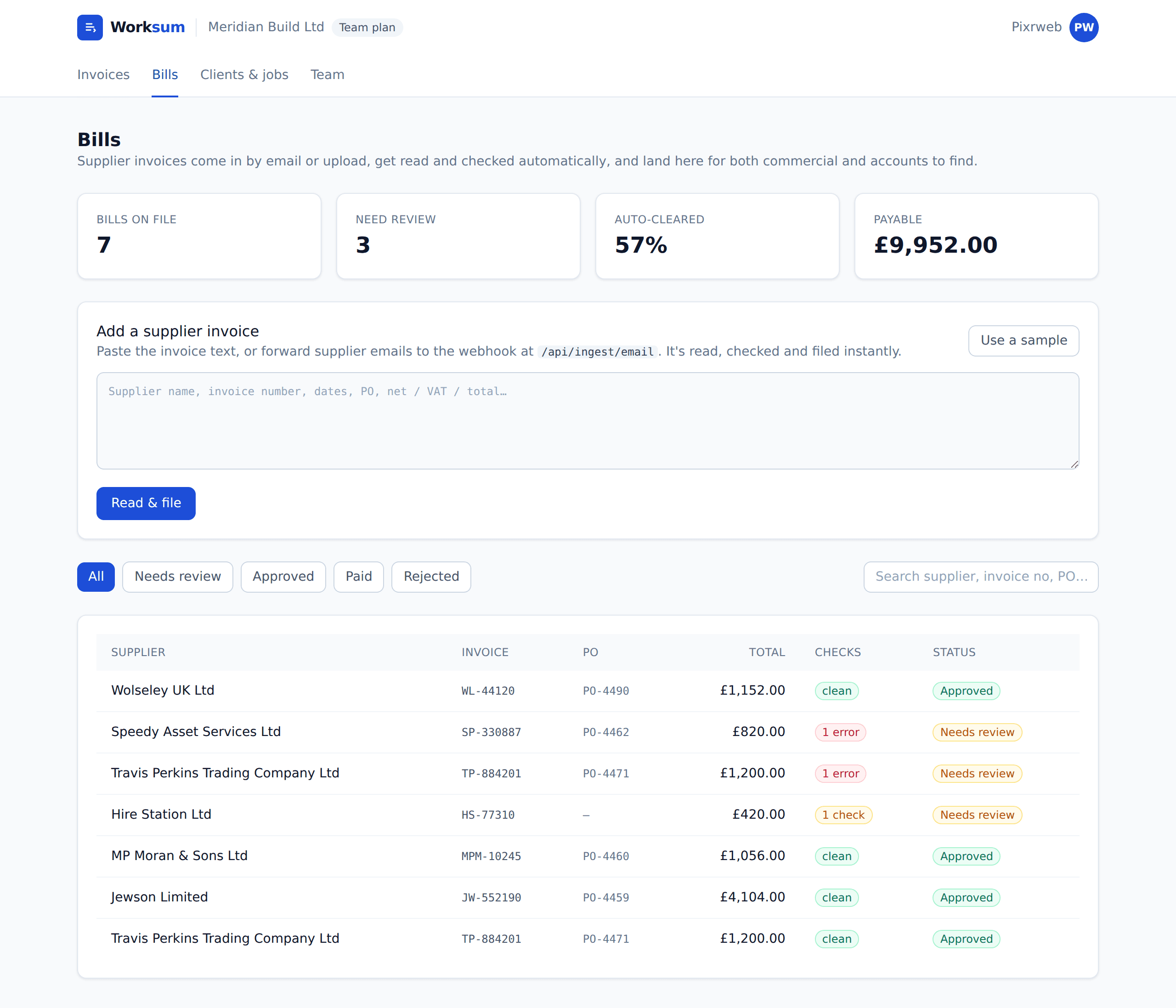The height and width of the screenshot is (1008, 1176).
Task: Click Needs review status for Hire Station
Action: (978, 815)
